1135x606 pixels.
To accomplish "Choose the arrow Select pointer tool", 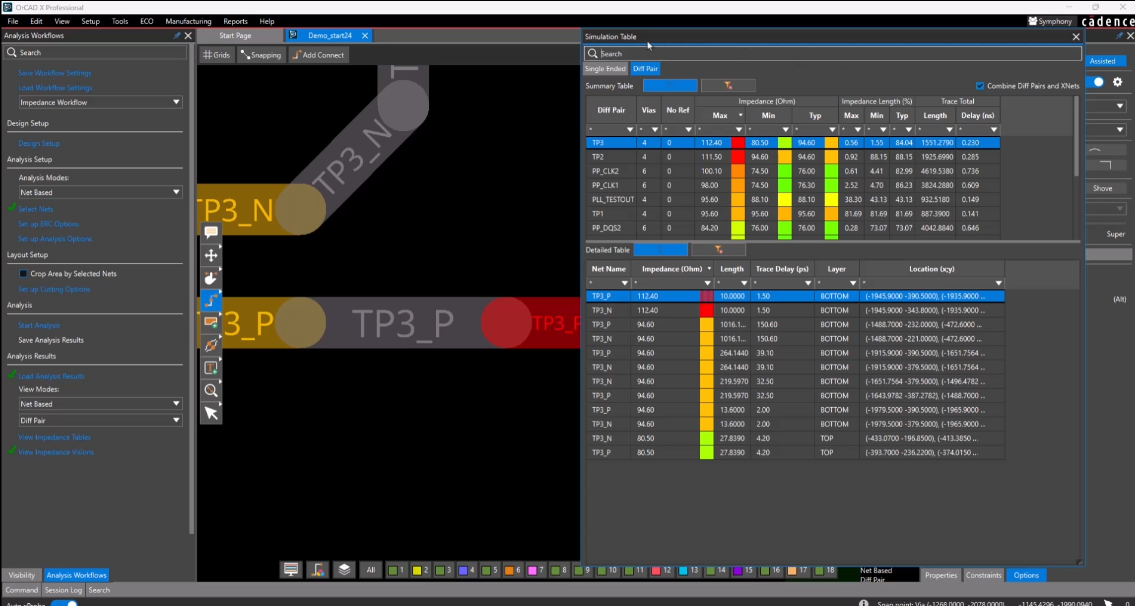I will tap(211, 413).
